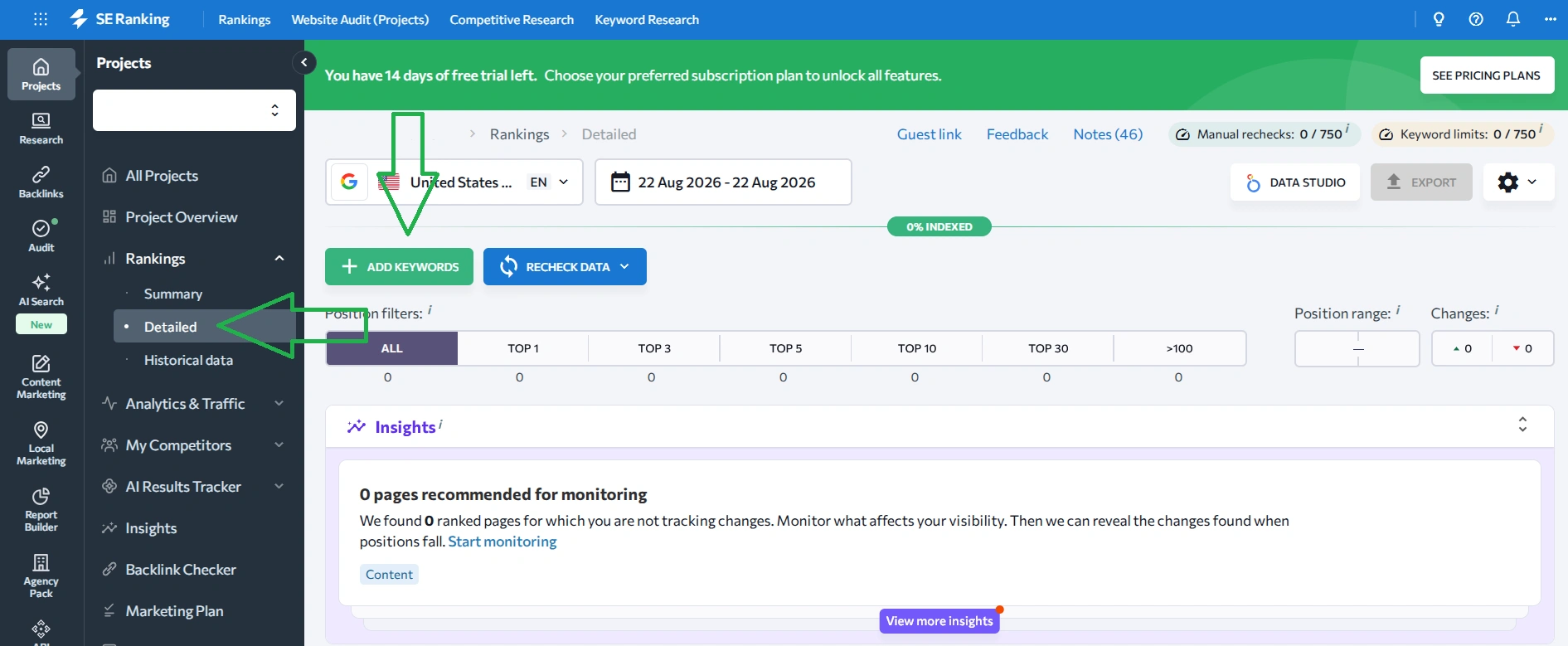The width and height of the screenshot is (1568, 646).
Task: Open the help question mark icon
Action: [x=1476, y=19]
